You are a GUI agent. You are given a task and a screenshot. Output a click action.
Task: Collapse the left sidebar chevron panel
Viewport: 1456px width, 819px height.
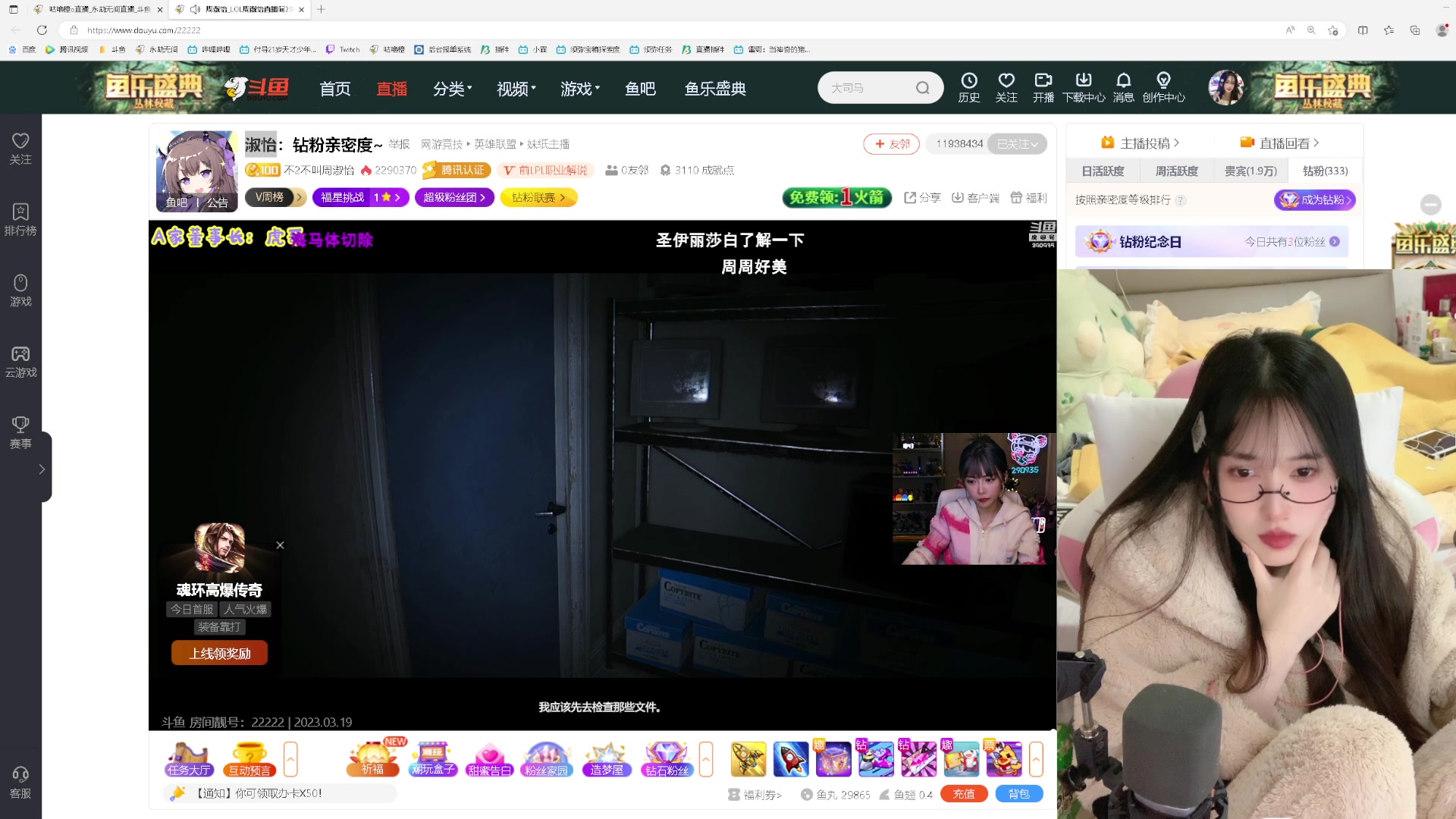42,469
